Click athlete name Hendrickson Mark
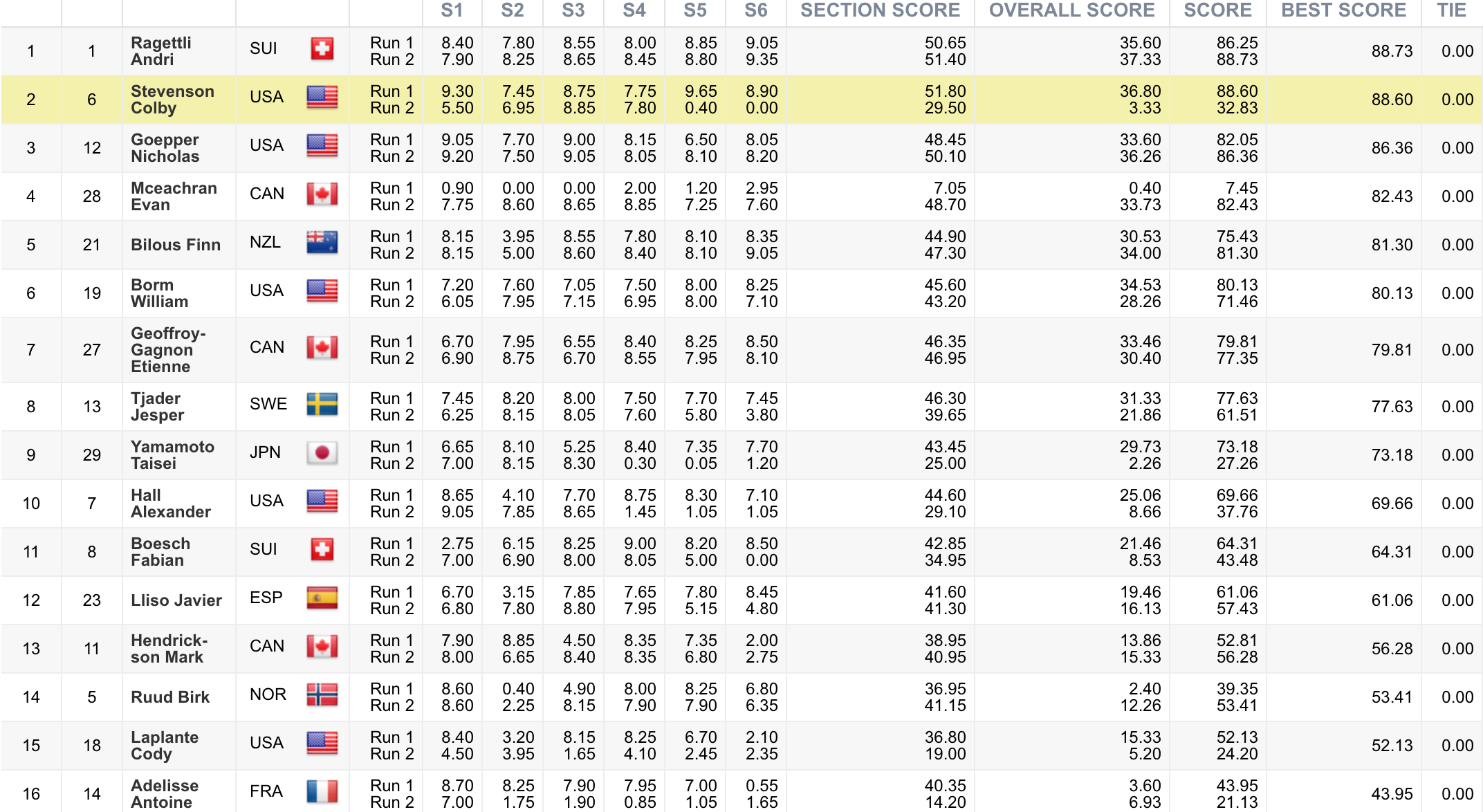The width and height of the screenshot is (1483, 812). pyautogui.click(x=169, y=649)
